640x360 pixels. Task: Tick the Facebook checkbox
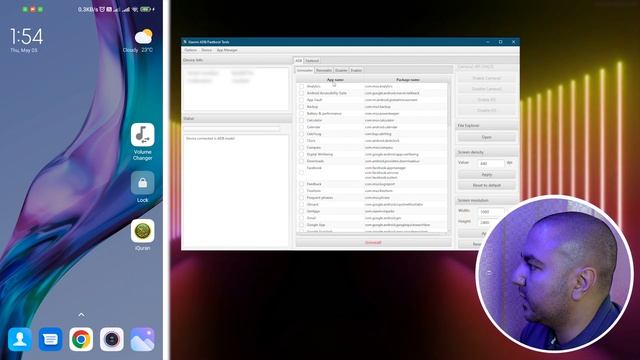click(x=301, y=173)
